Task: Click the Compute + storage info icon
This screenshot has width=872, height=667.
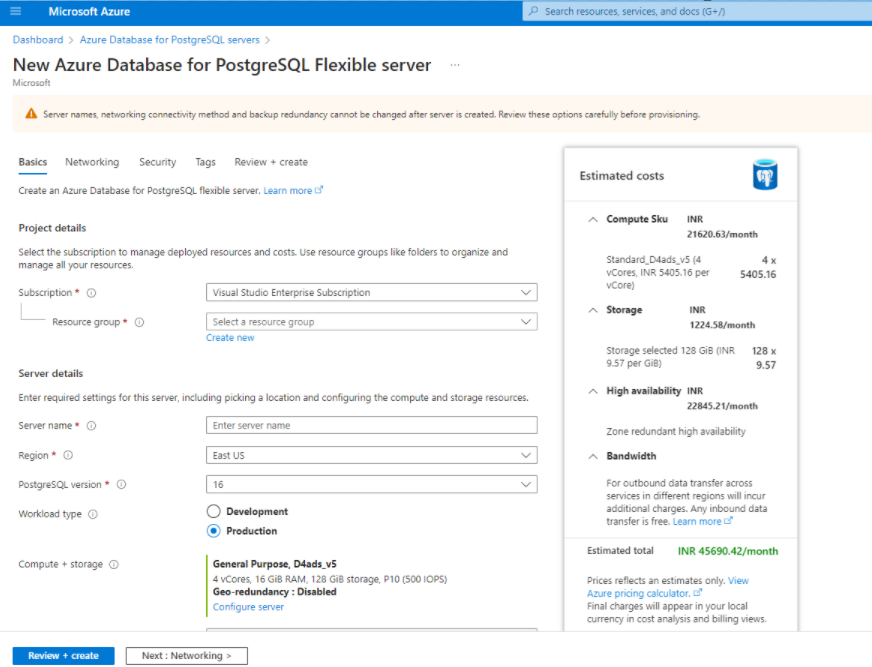Action: tap(114, 564)
